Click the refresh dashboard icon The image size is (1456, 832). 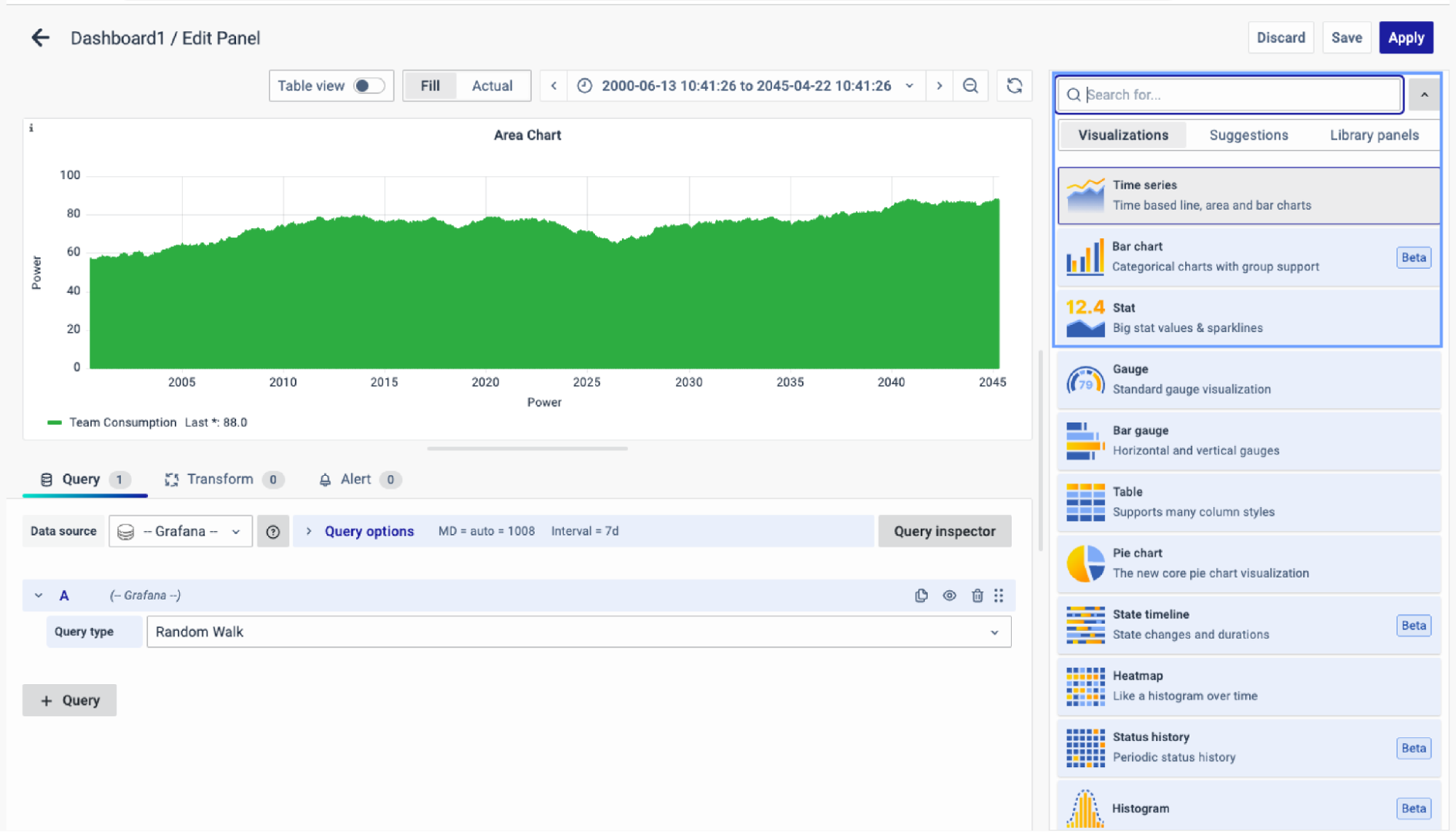1014,86
